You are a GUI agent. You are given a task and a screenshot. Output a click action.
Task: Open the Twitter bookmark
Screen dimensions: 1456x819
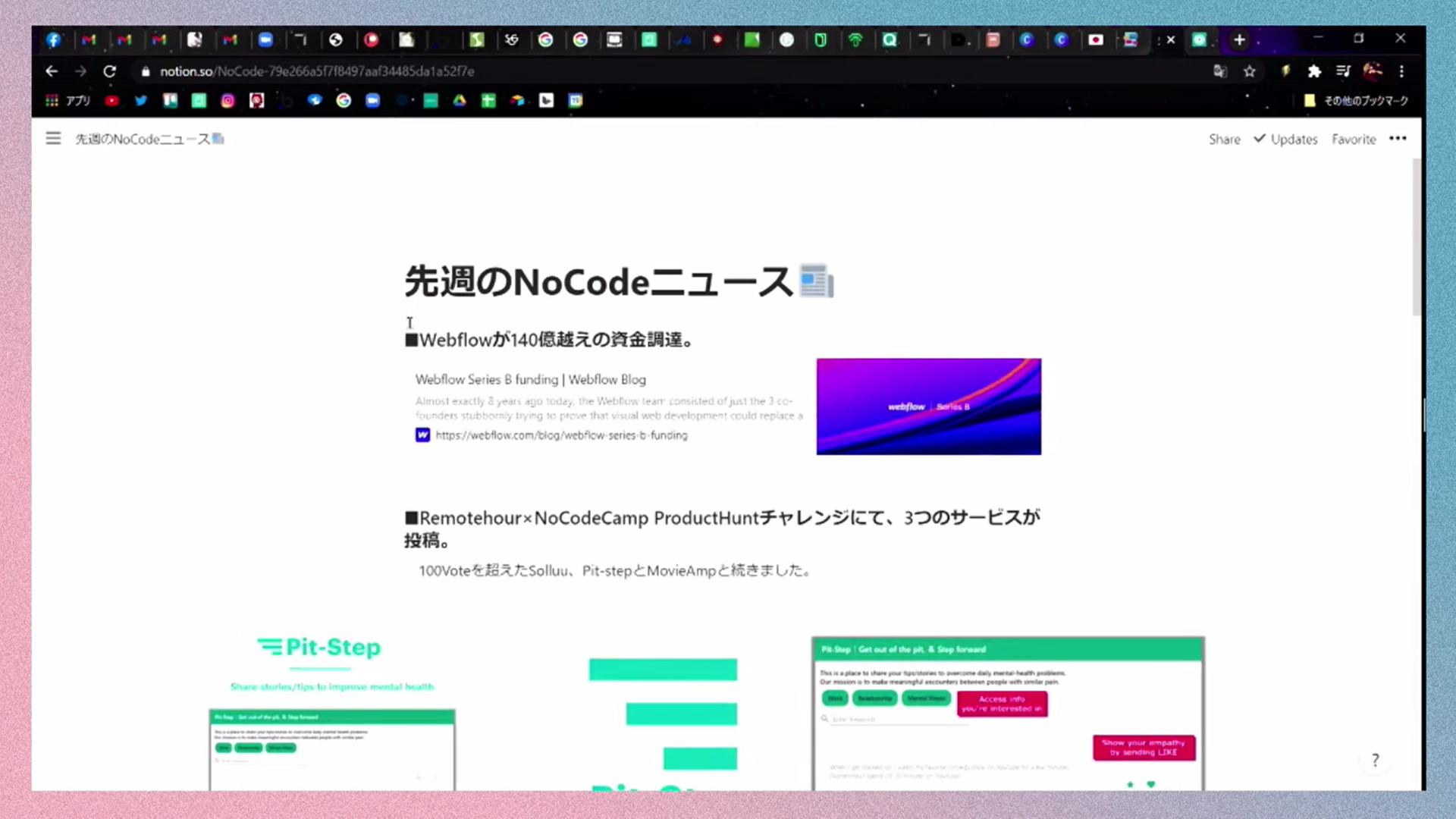point(141,101)
